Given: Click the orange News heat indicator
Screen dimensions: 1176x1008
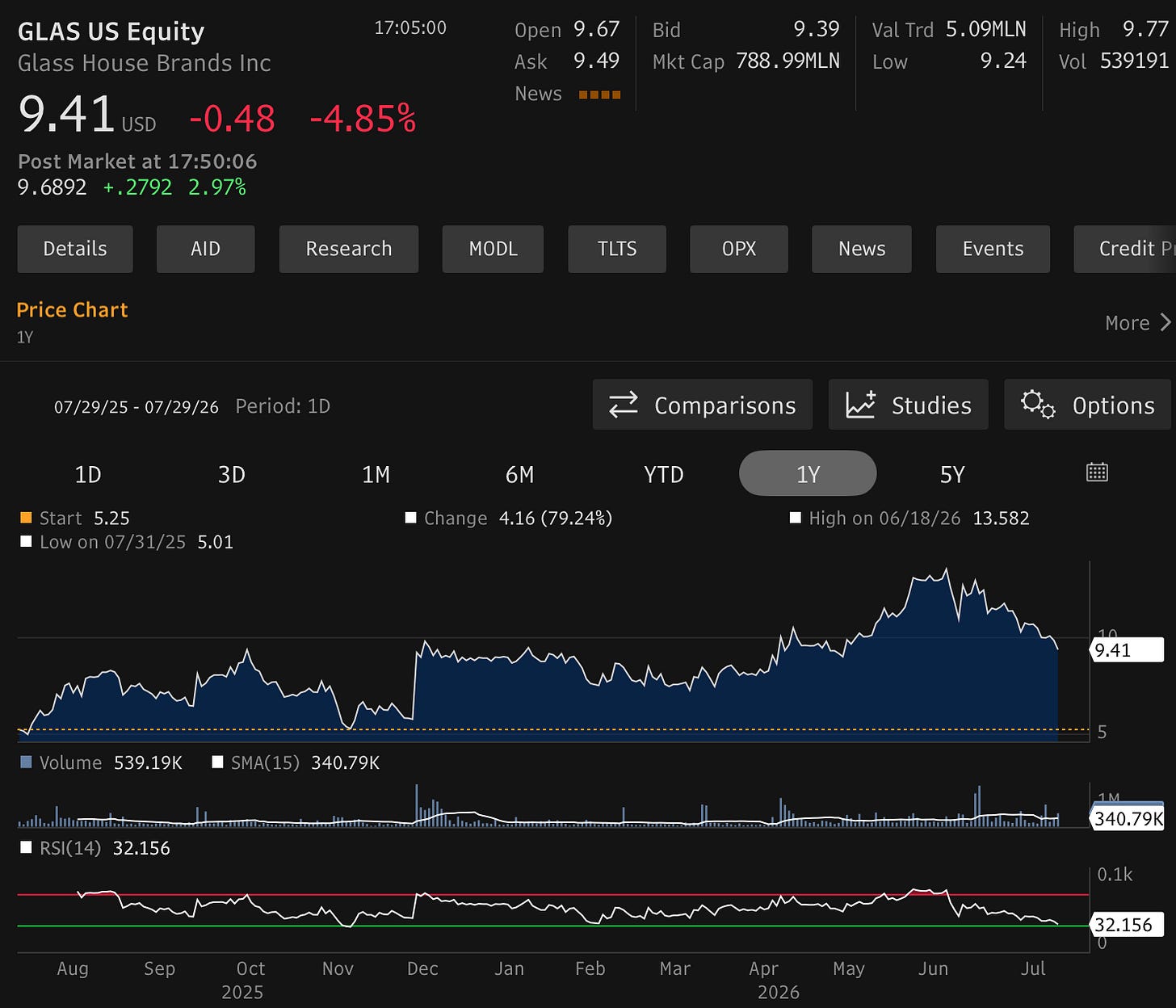Looking at the screenshot, I should (x=599, y=94).
